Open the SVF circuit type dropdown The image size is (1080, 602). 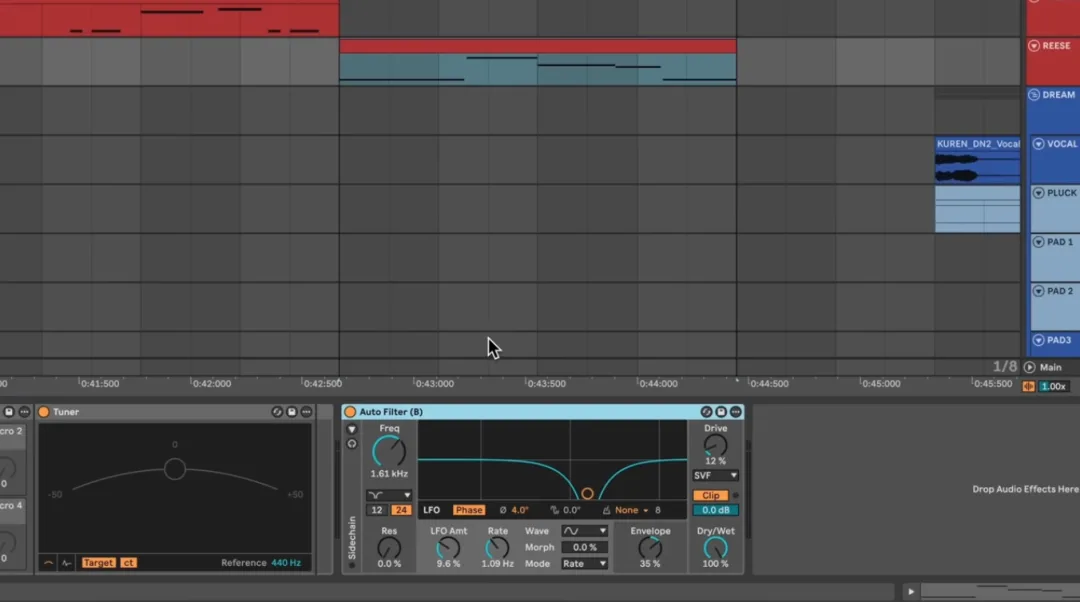tap(715, 475)
